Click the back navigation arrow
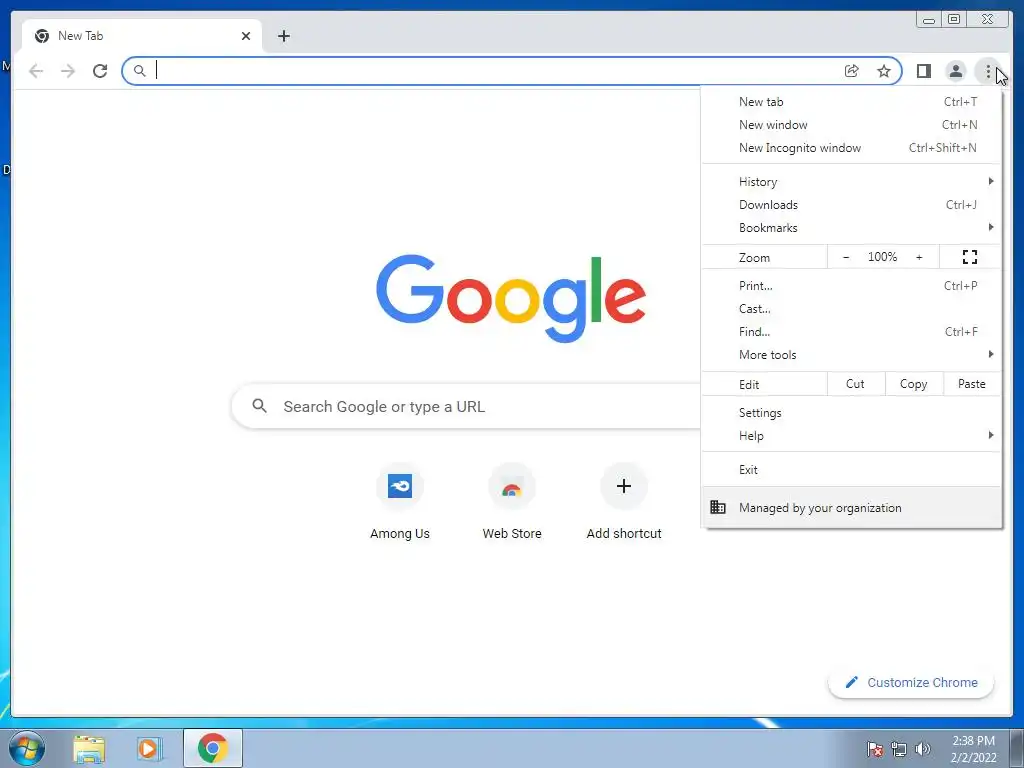1024x768 pixels. point(36,71)
